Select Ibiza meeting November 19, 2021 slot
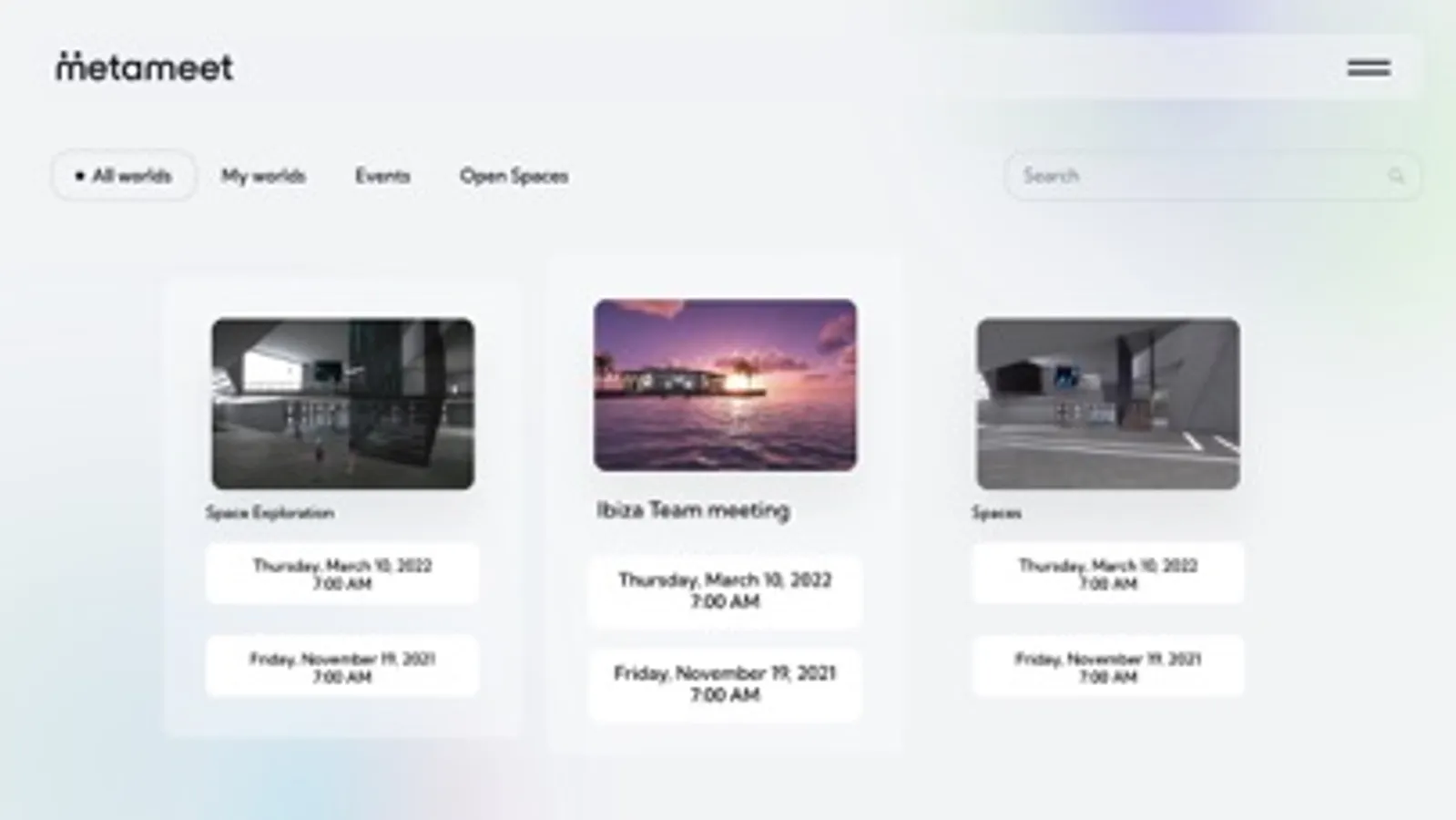This screenshot has height=820, width=1456. [725, 684]
